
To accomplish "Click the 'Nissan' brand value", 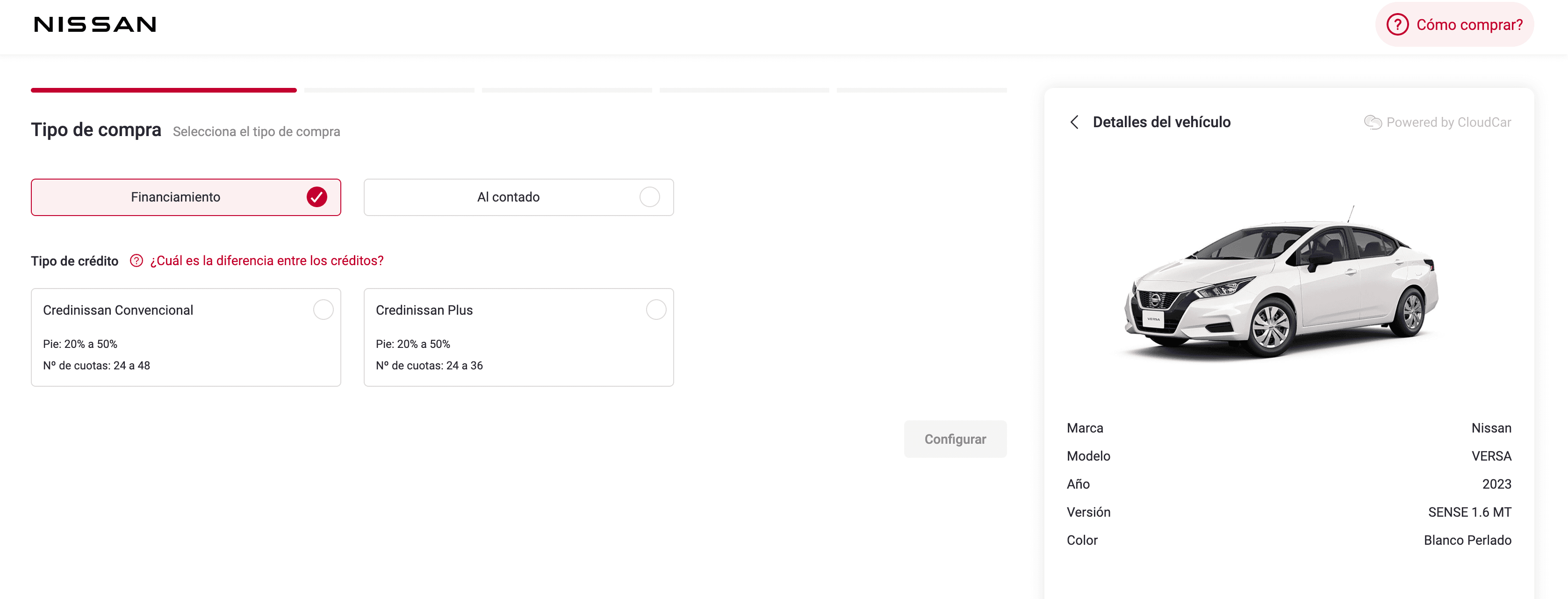I will coord(1491,428).
